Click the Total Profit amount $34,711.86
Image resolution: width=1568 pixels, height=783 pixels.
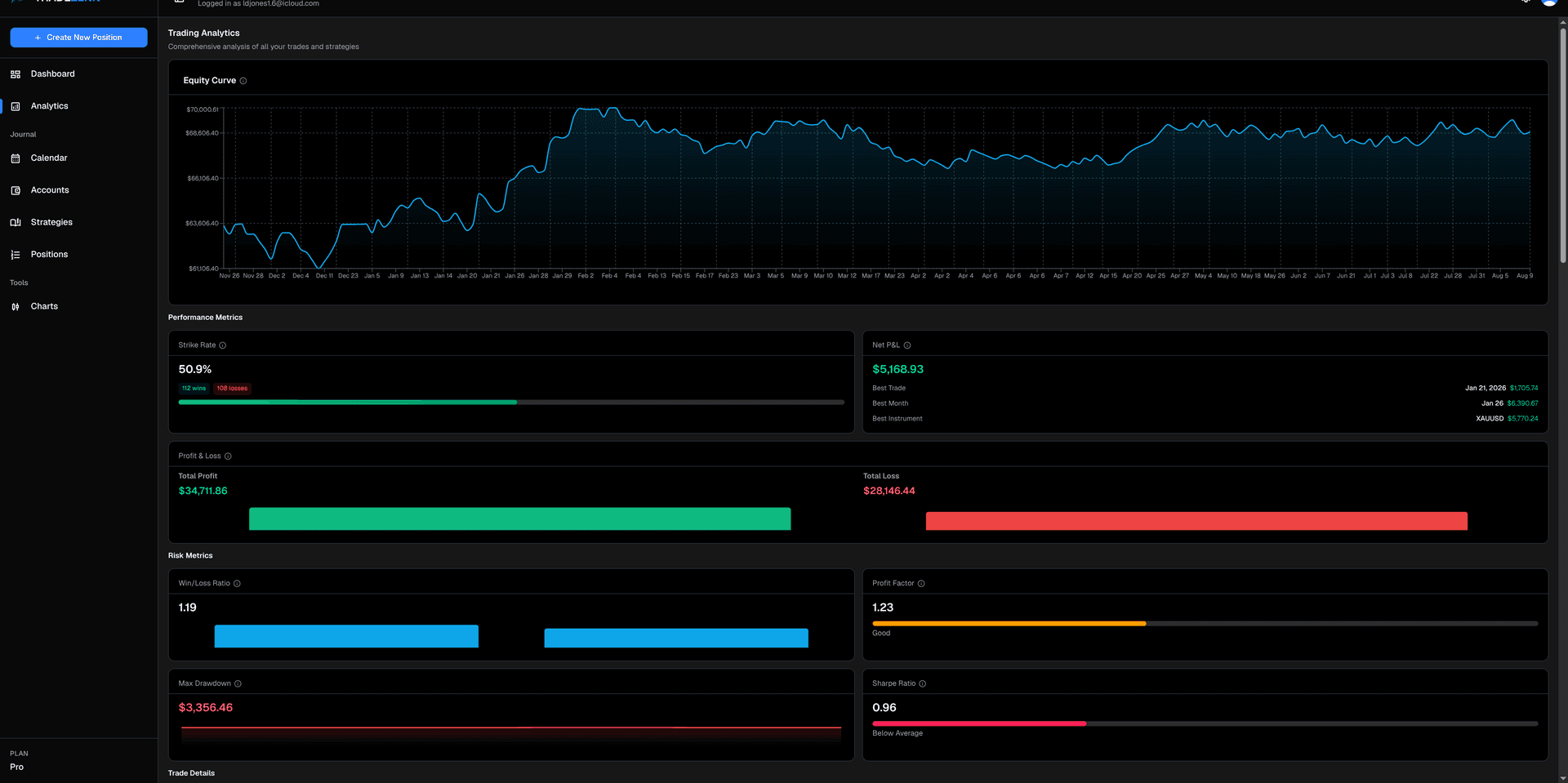coord(203,491)
